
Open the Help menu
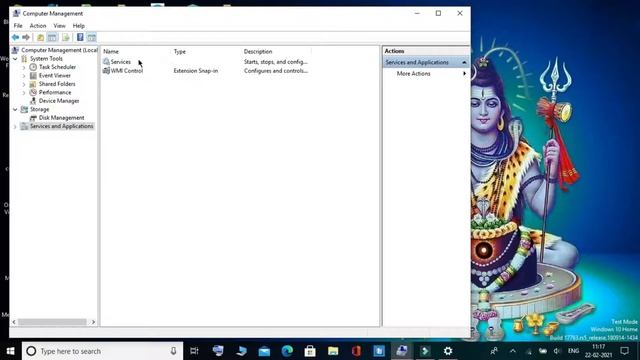click(79, 26)
